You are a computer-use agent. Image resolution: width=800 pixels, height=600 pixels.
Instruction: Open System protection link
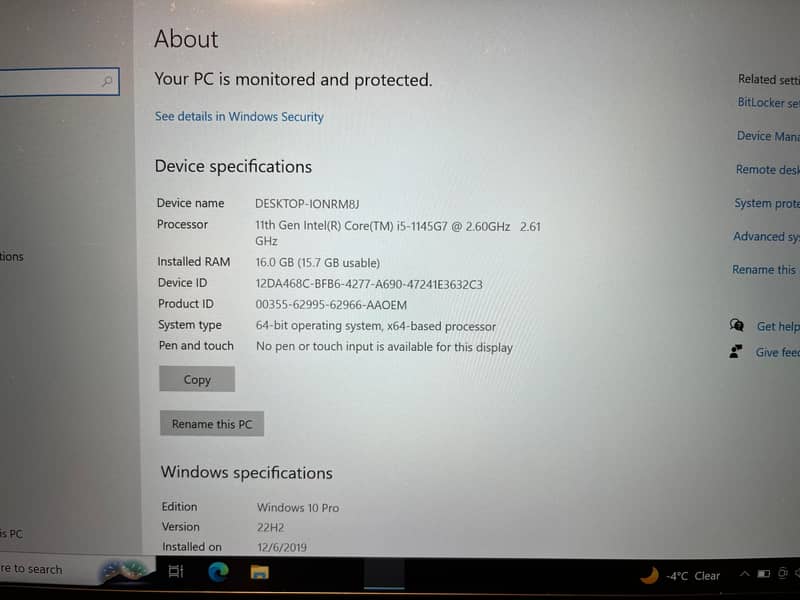pyautogui.click(x=768, y=204)
